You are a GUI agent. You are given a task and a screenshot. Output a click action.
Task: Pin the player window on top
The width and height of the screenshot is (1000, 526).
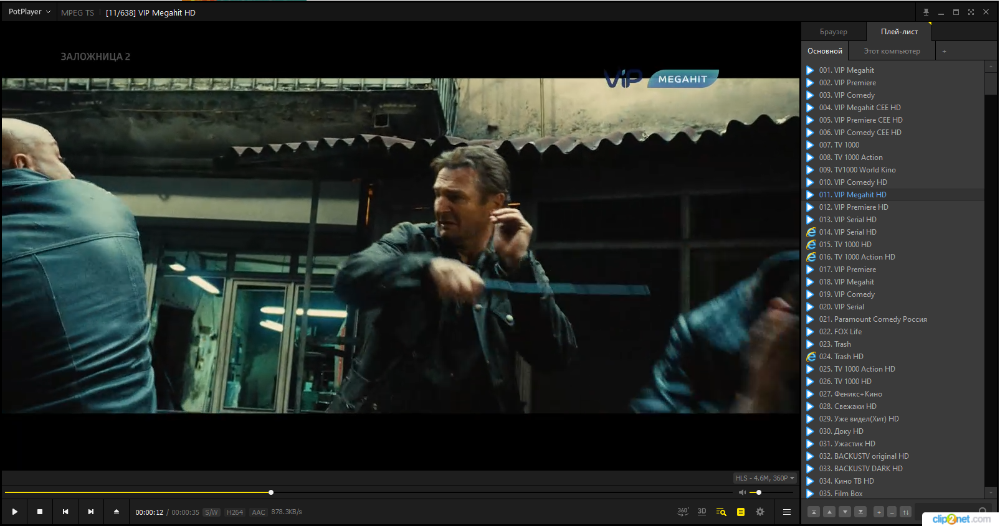pyautogui.click(x=926, y=12)
